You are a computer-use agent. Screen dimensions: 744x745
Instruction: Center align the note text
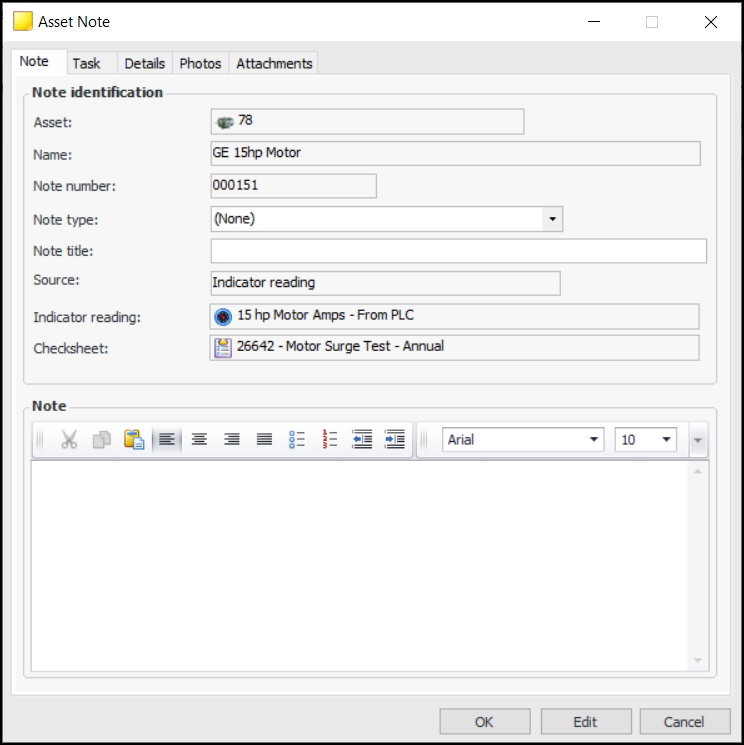click(x=199, y=440)
